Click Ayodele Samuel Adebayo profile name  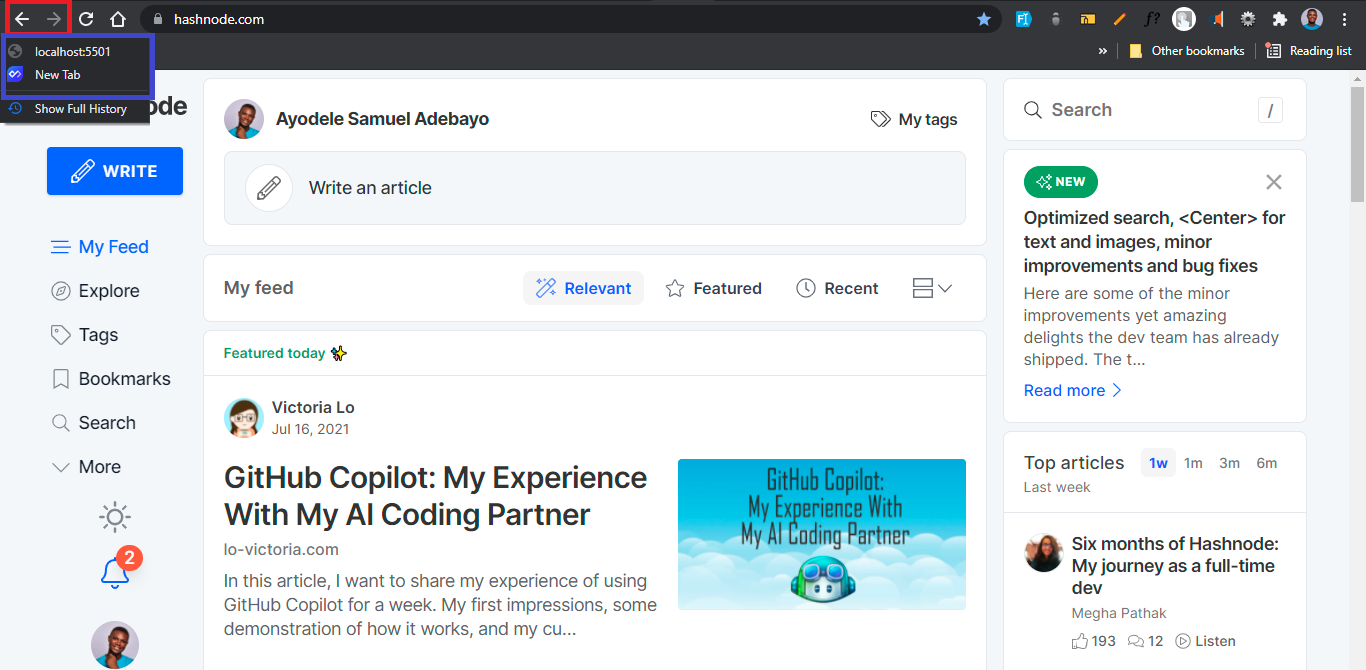pos(382,119)
